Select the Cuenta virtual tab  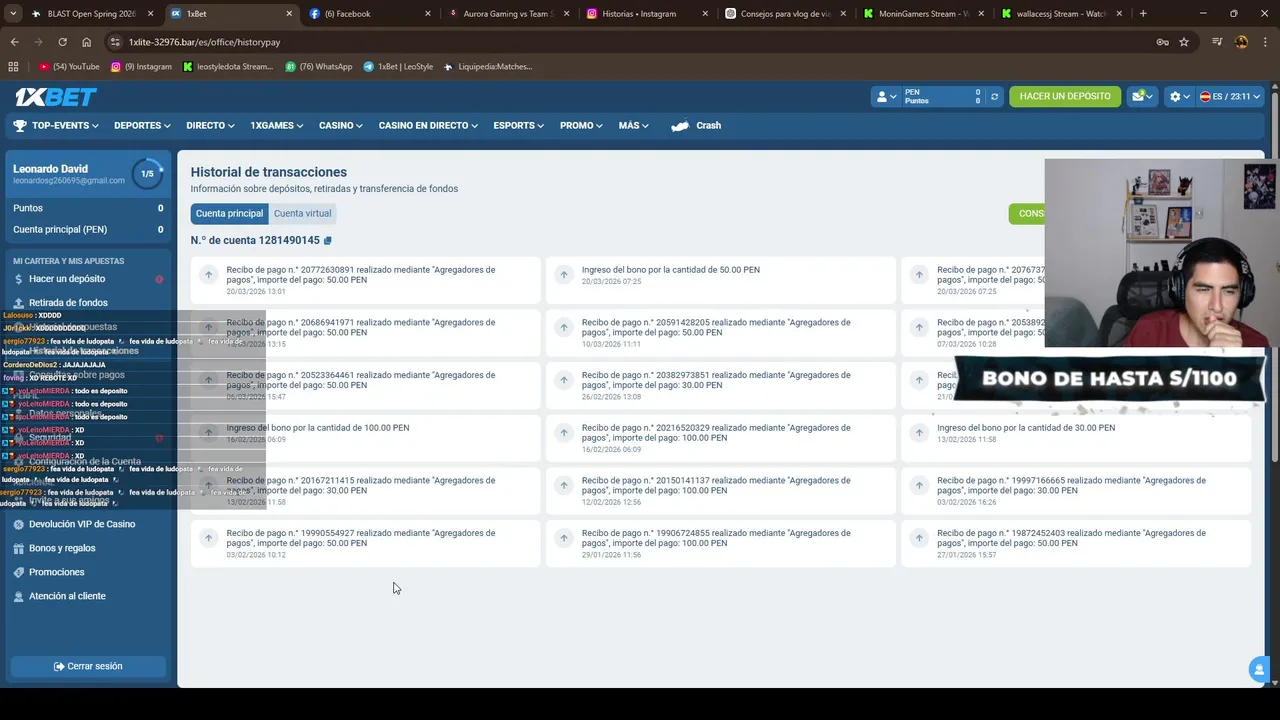[302, 214]
